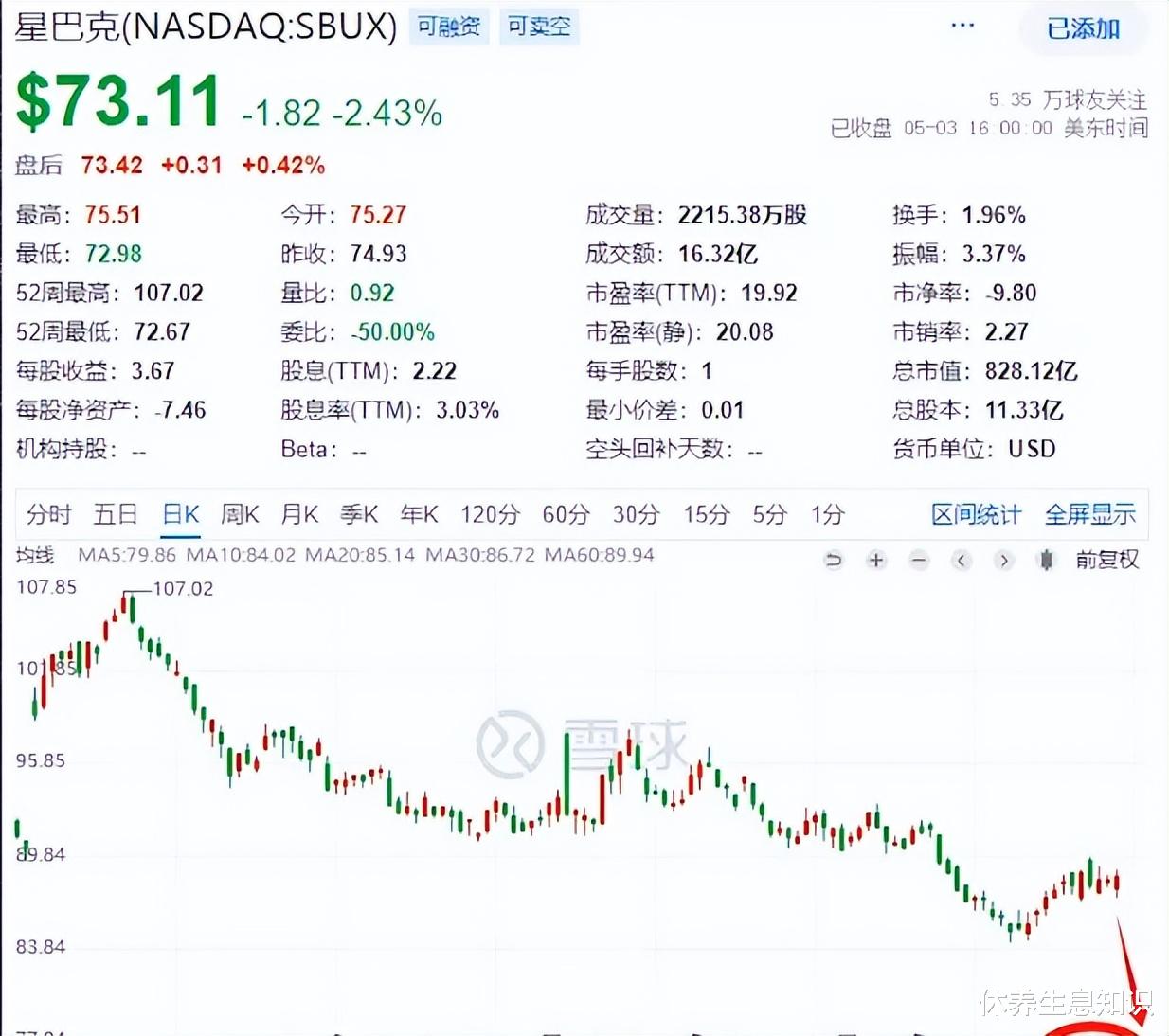Click the 52周最高 value 107.02

pos(169,293)
